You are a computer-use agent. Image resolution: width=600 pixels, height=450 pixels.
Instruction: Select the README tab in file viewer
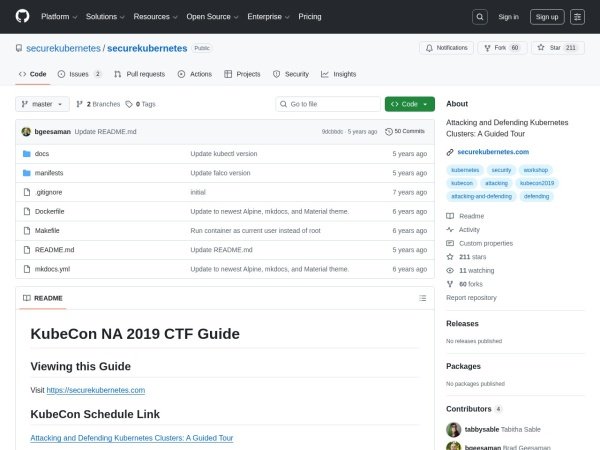[x=42, y=298]
